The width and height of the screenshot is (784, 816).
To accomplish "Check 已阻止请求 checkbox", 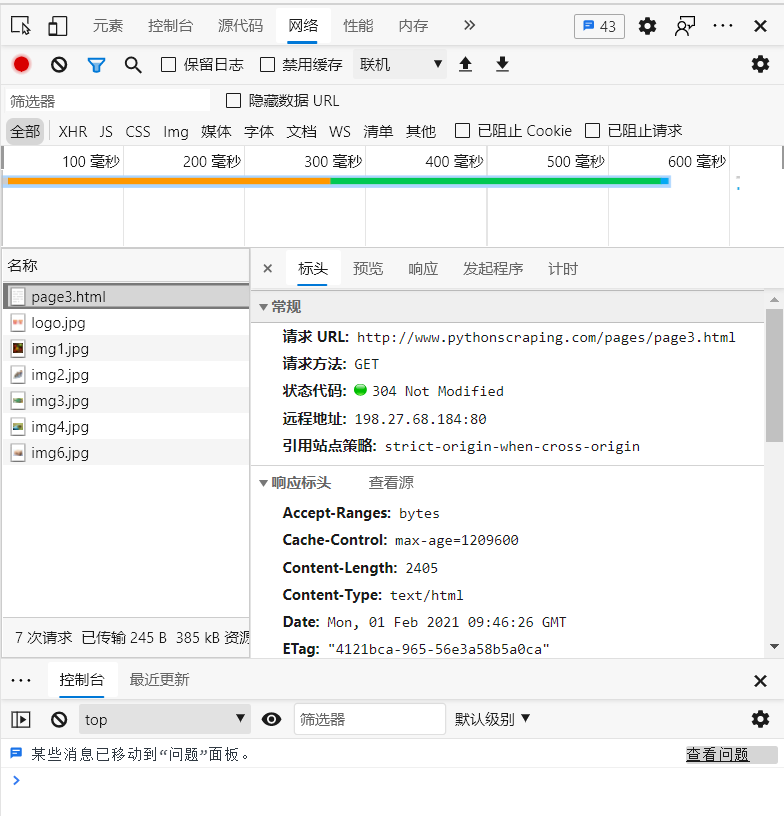I will 593,131.
